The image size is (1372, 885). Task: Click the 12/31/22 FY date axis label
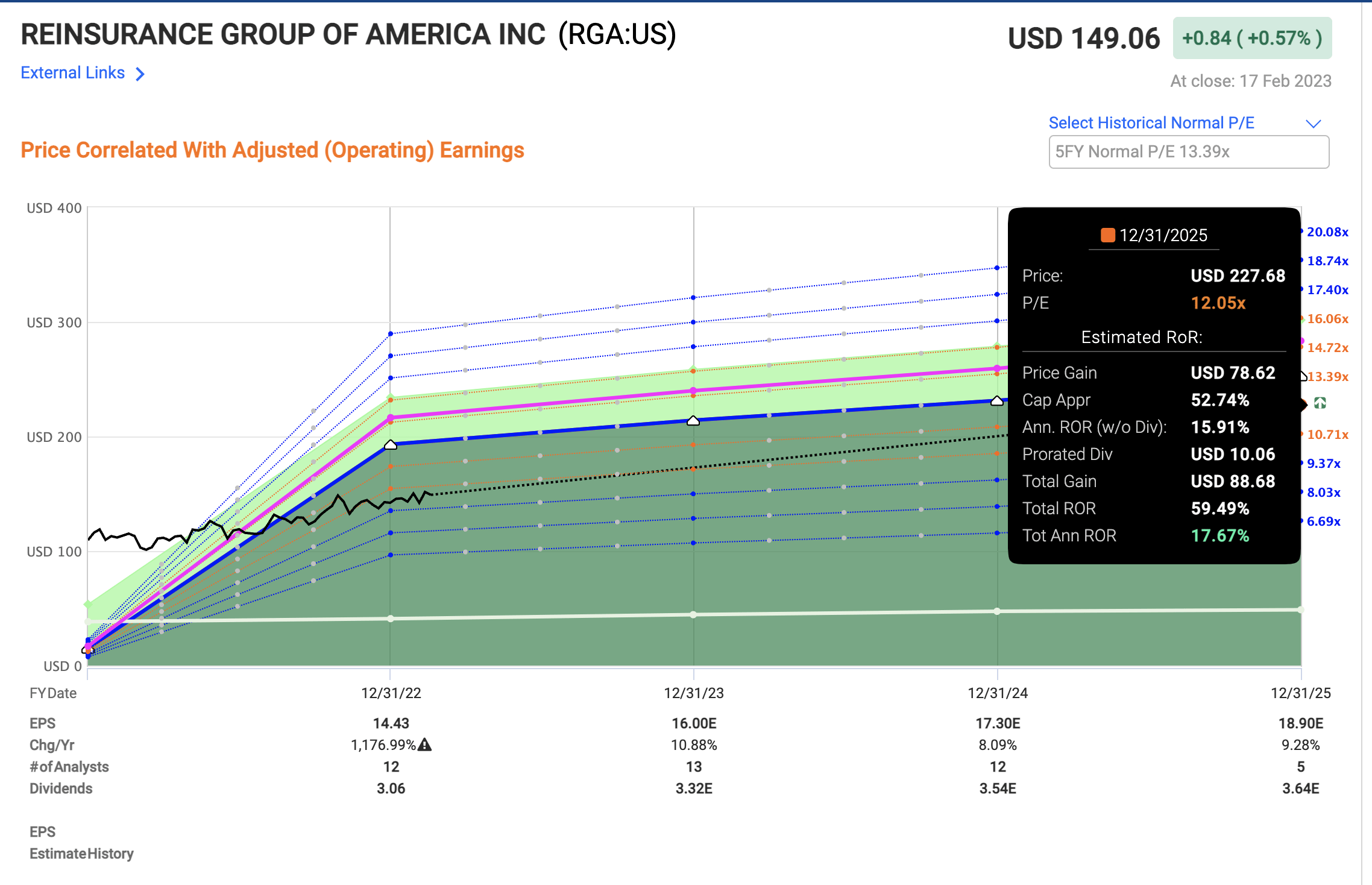391,693
